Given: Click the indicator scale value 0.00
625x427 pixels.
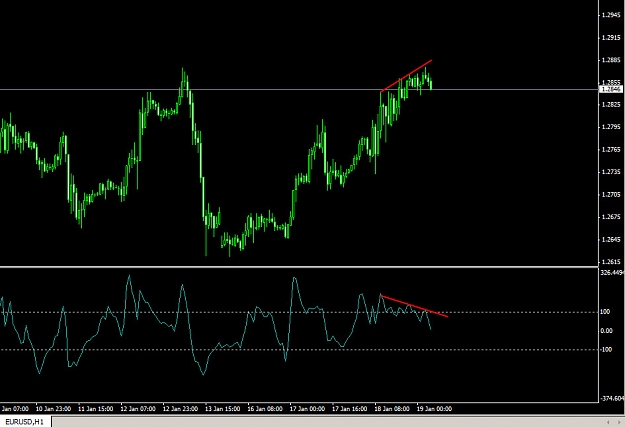Looking at the screenshot, I should tap(607, 331).
